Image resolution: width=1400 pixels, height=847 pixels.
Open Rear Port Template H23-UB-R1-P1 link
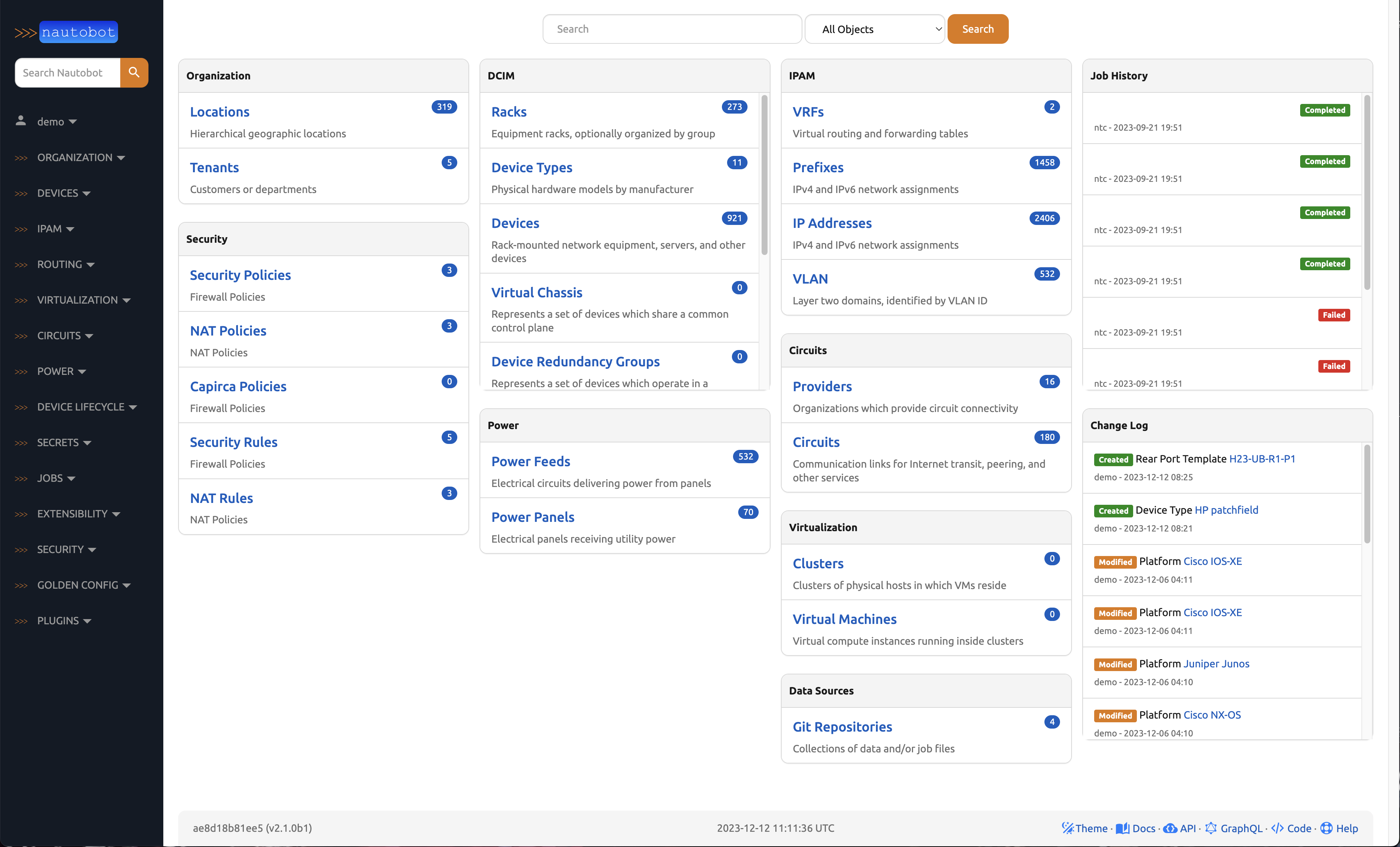coord(1262,459)
